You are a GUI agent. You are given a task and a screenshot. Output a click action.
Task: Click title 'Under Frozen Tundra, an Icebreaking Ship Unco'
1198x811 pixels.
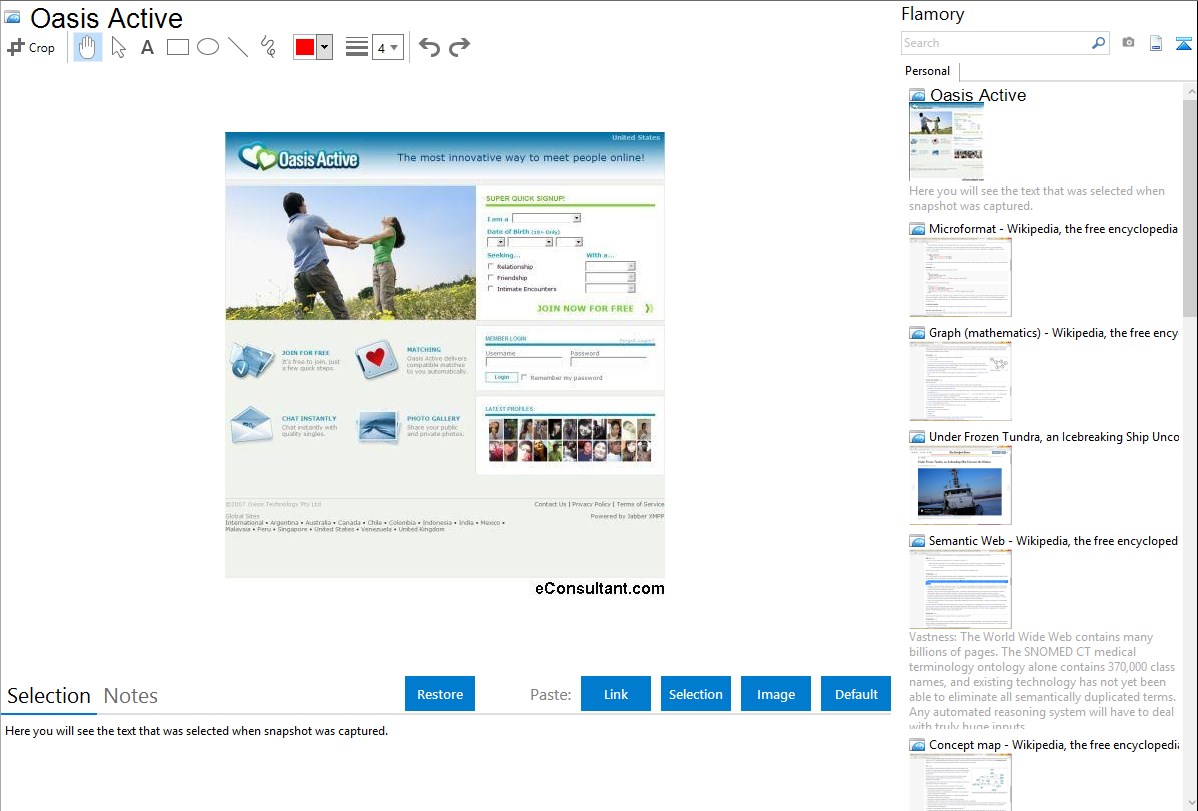click(x=1054, y=437)
